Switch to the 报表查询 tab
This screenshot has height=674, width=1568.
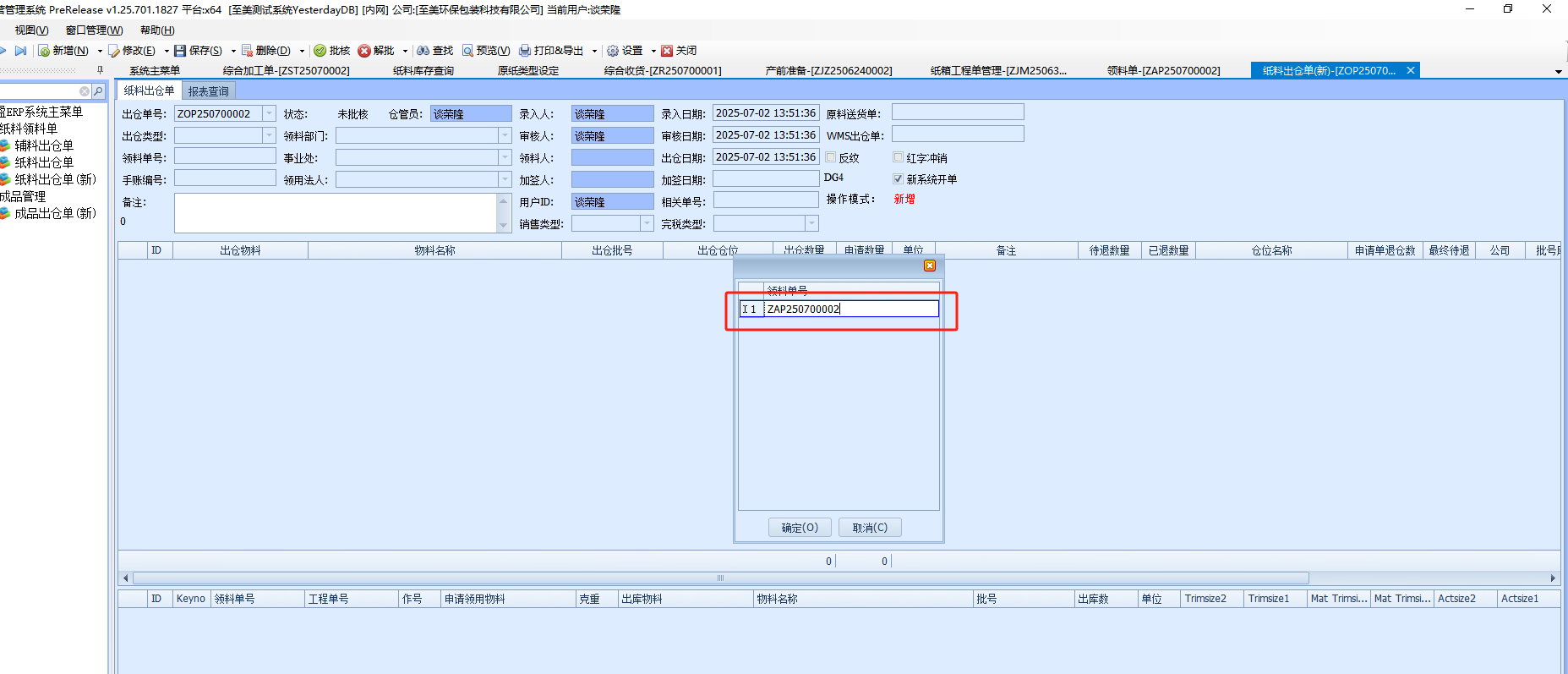click(x=208, y=91)
